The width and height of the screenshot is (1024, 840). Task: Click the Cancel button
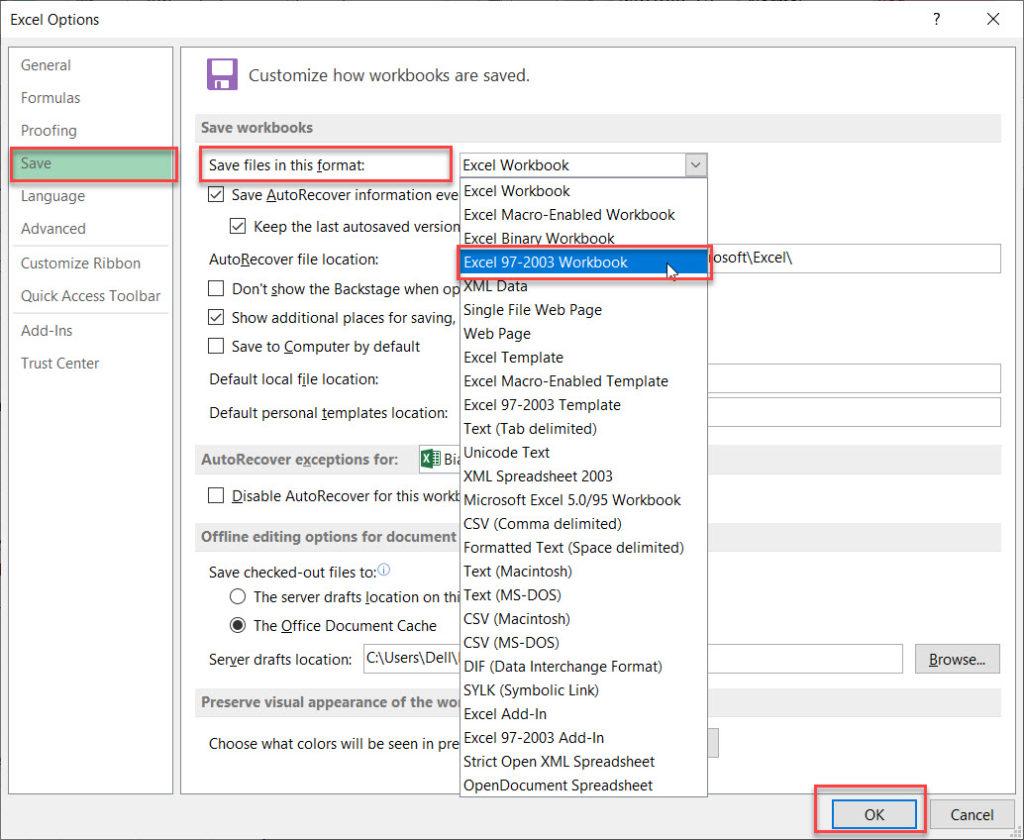click(x=972, y=815)
